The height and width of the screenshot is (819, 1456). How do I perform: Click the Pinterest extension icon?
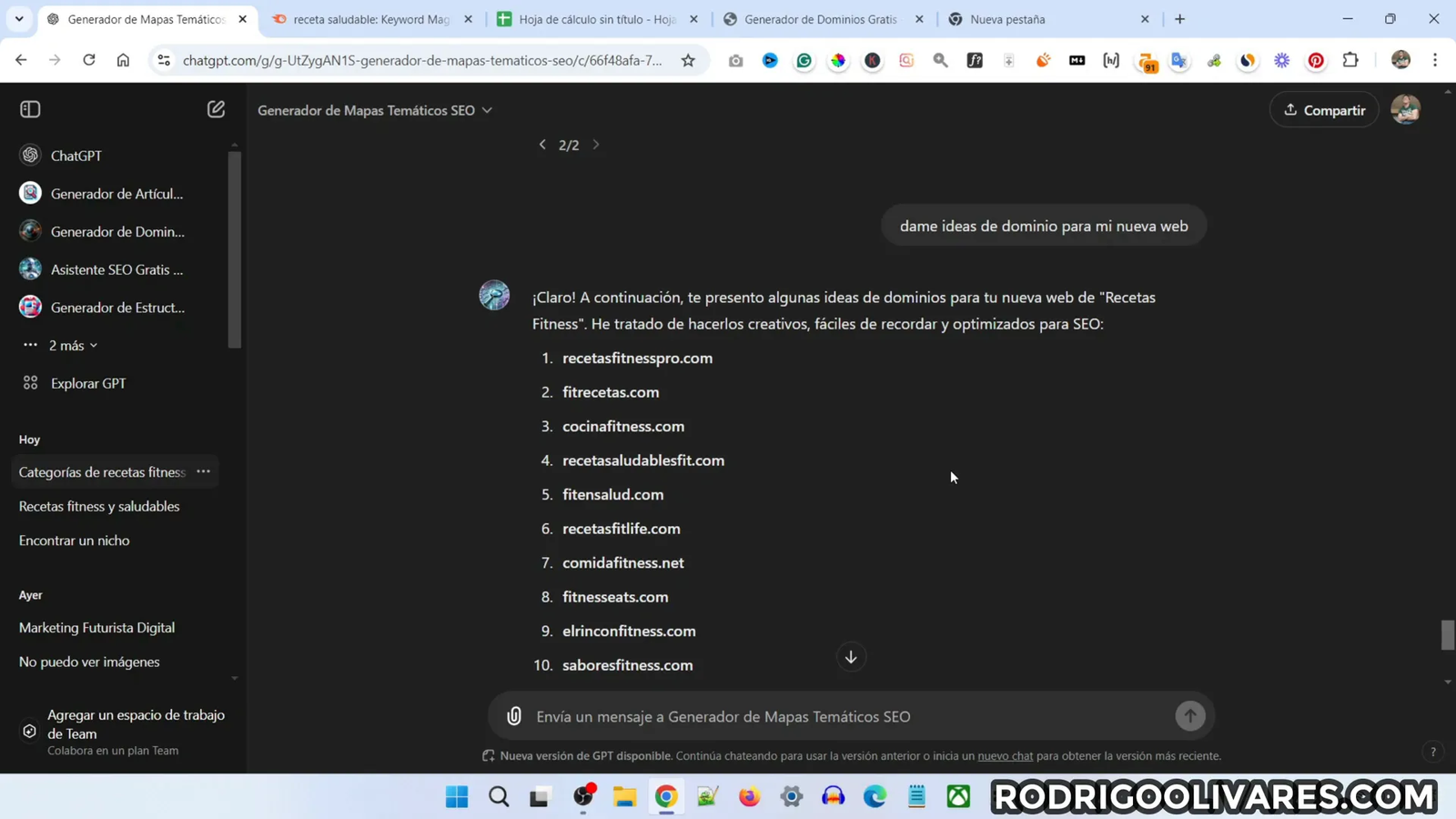pos(1316,60)
